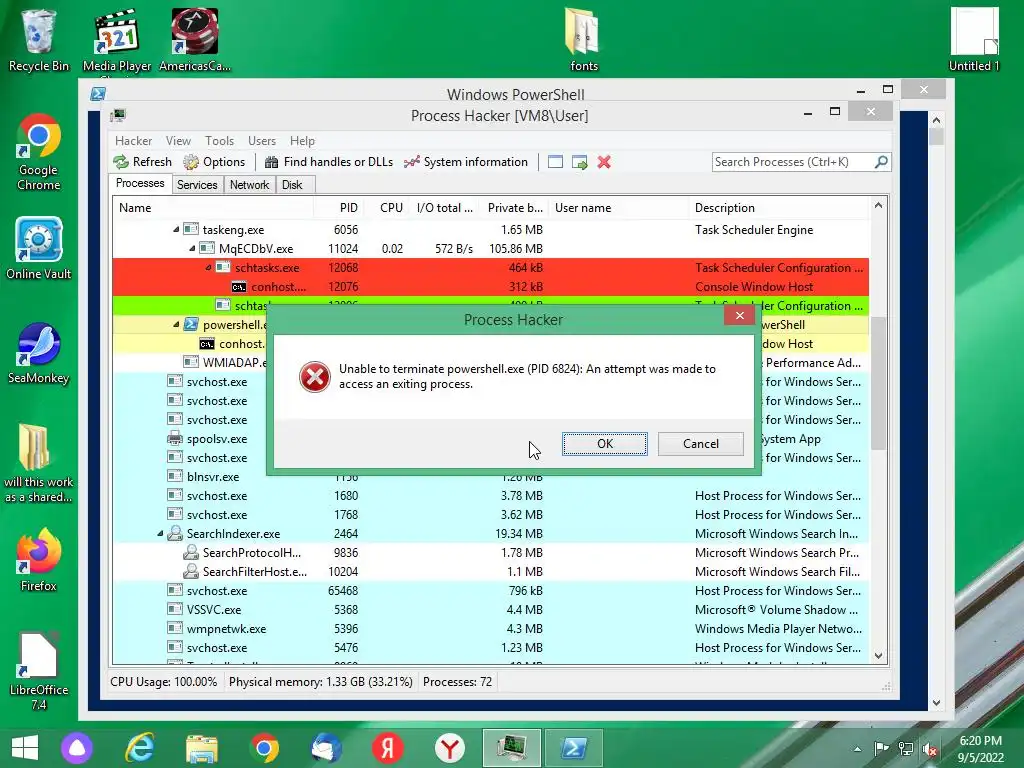Image resolution: width=1024 pixels, height=768 pixels.
Task: Collapse the MqECDbV.exe tree node
Action: tap(192, 249)
